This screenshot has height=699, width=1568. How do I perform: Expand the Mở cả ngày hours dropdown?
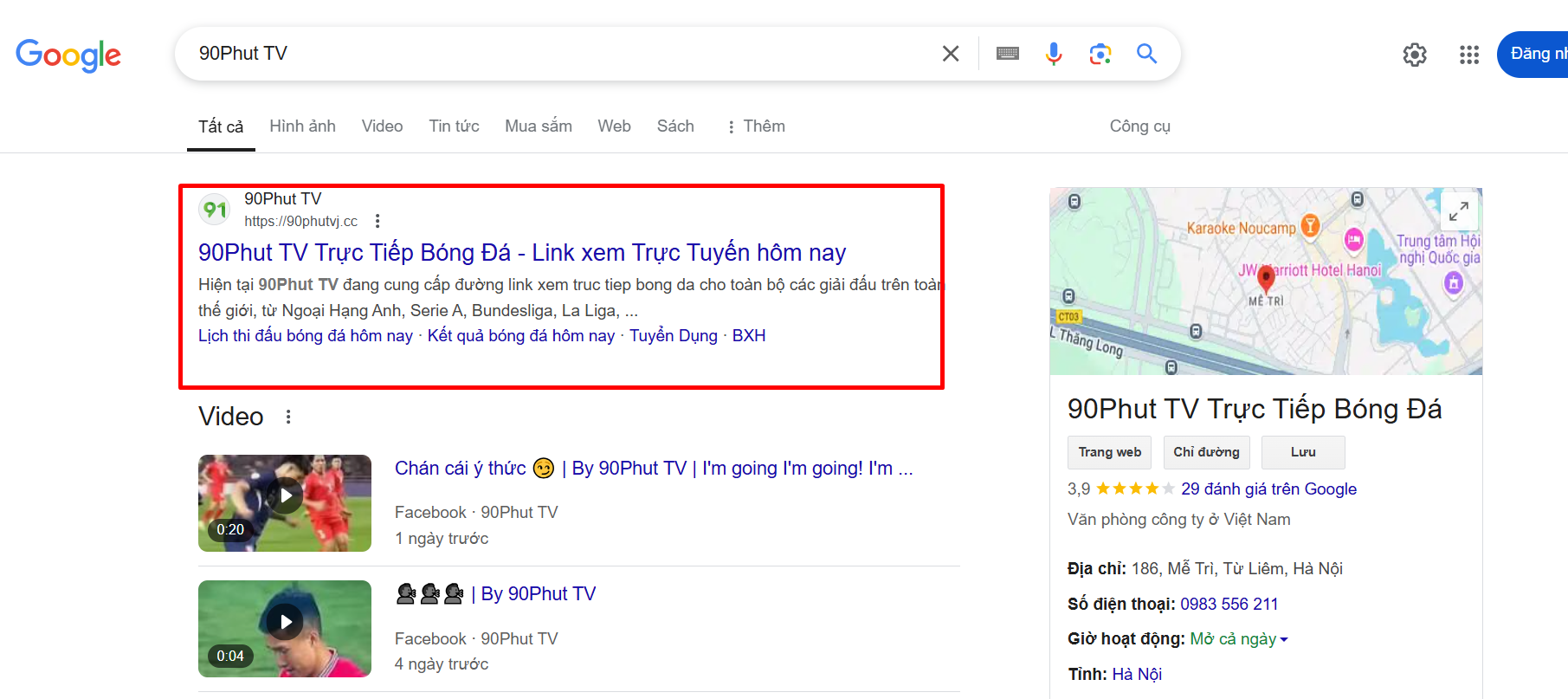tap(1239, 639)
